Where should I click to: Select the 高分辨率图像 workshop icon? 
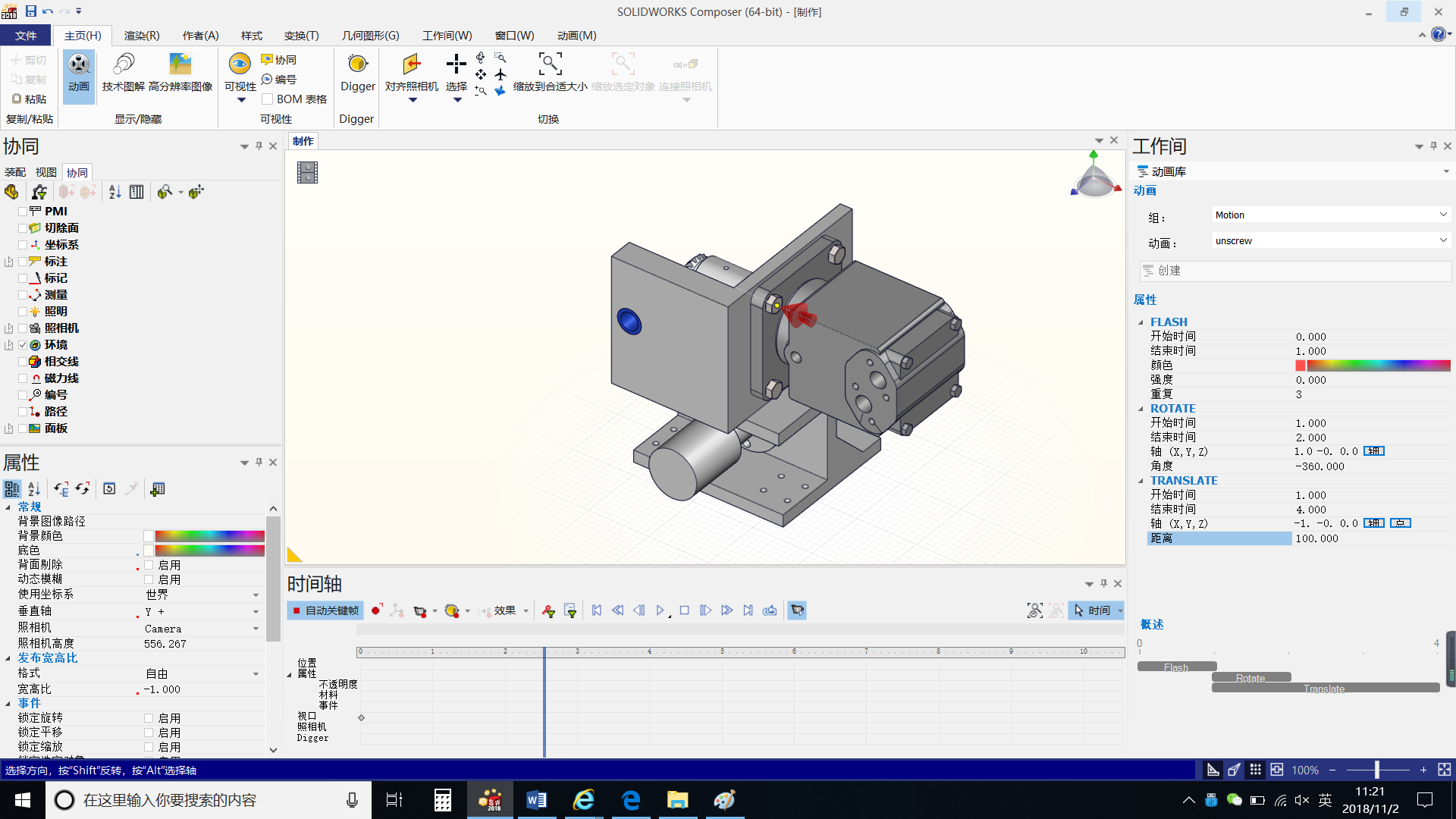(180, 72)
